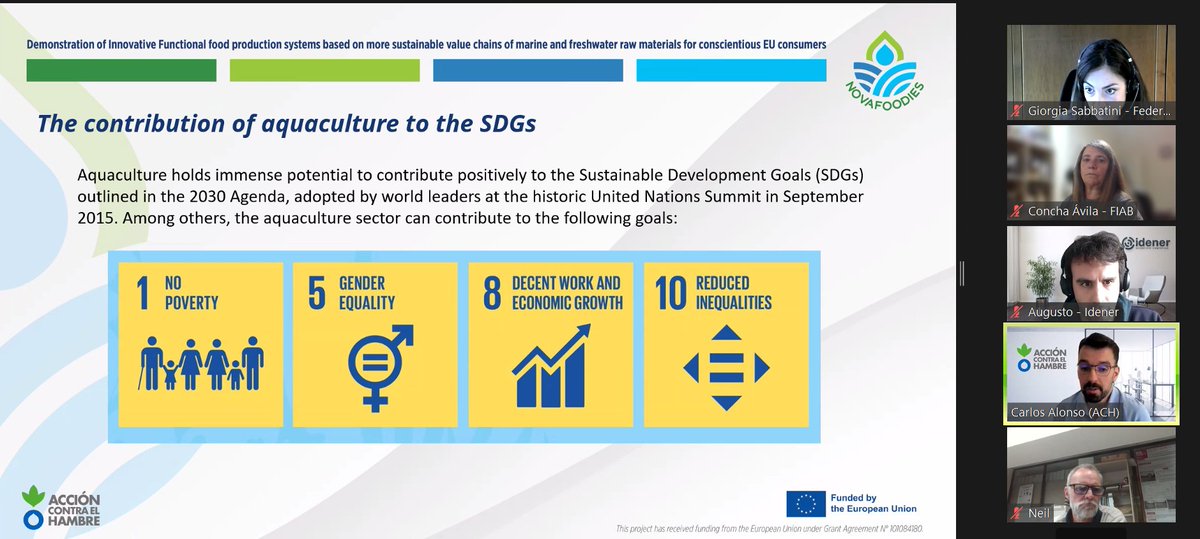Click the cyan bar in slide header

(731, 70)
